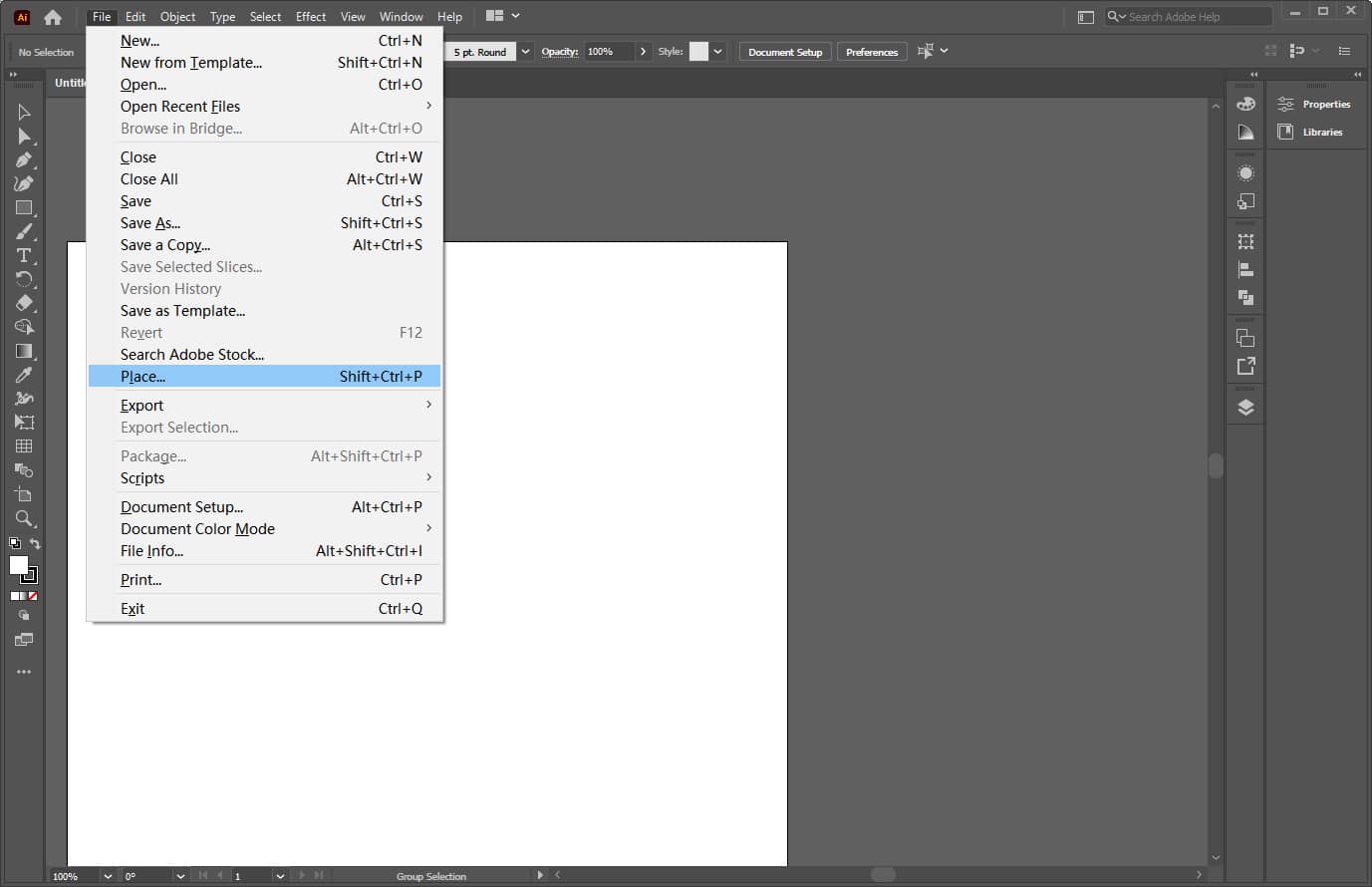Open the Asset Export panel icon
Viewport: 1372px width, 887px height.
coord(1245,366)
